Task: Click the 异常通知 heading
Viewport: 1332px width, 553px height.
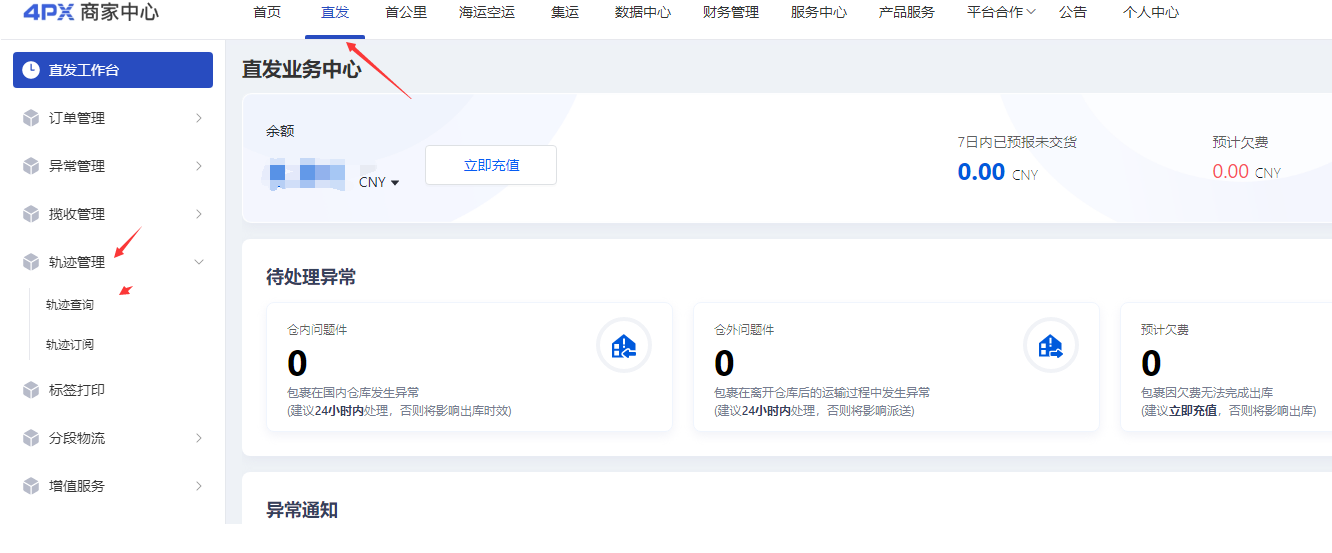Action: [302, 510]
